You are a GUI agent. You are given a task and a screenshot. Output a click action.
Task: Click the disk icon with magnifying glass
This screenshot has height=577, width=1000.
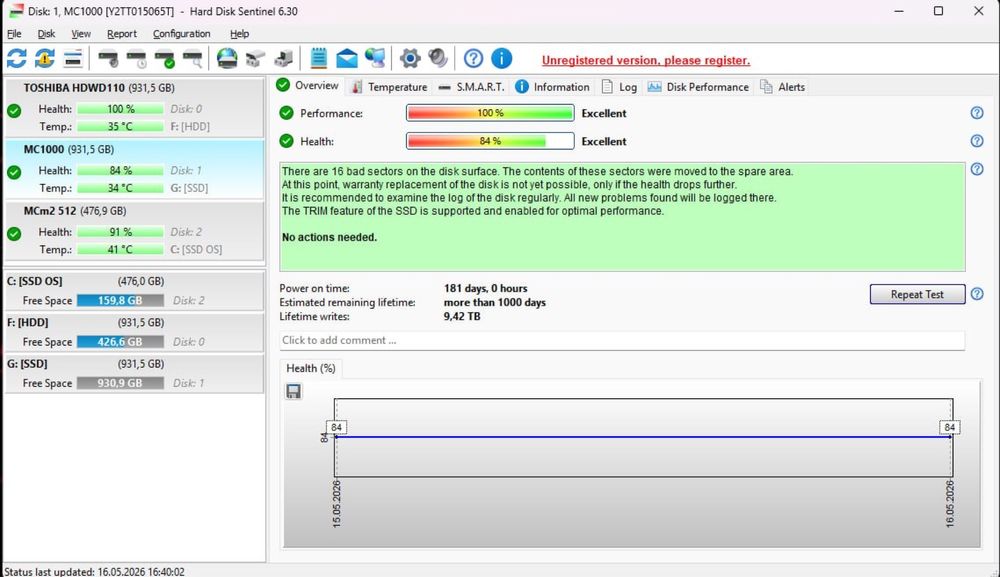[193, 59]
